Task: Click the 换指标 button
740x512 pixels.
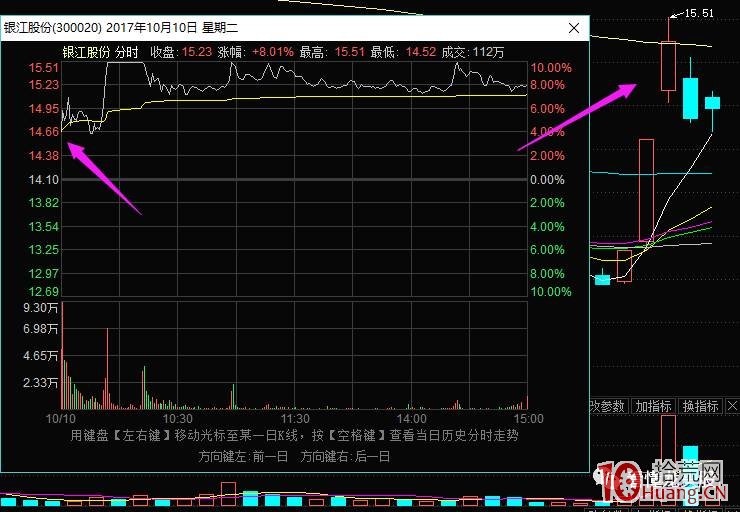Action: 700,406
